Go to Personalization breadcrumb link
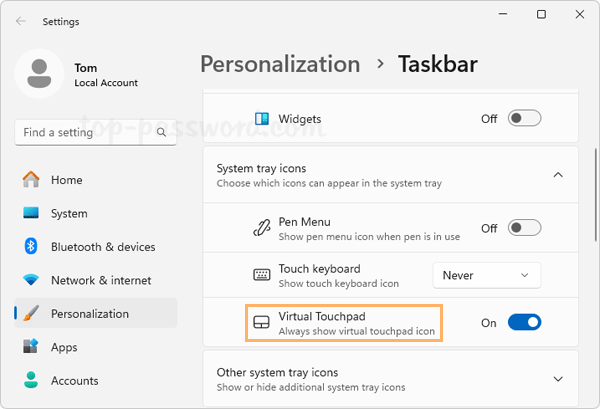This screenshot has width=600, height=409. pyautogui.click(x=280, y=65)
